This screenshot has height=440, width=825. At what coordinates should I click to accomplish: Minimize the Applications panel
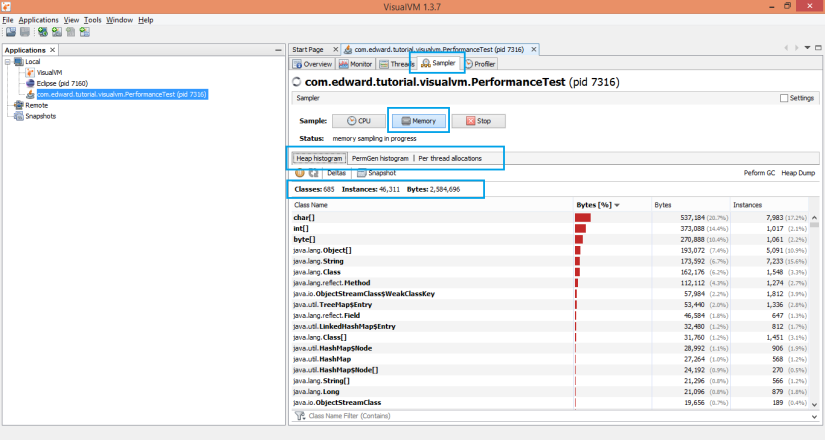(278, 50)
